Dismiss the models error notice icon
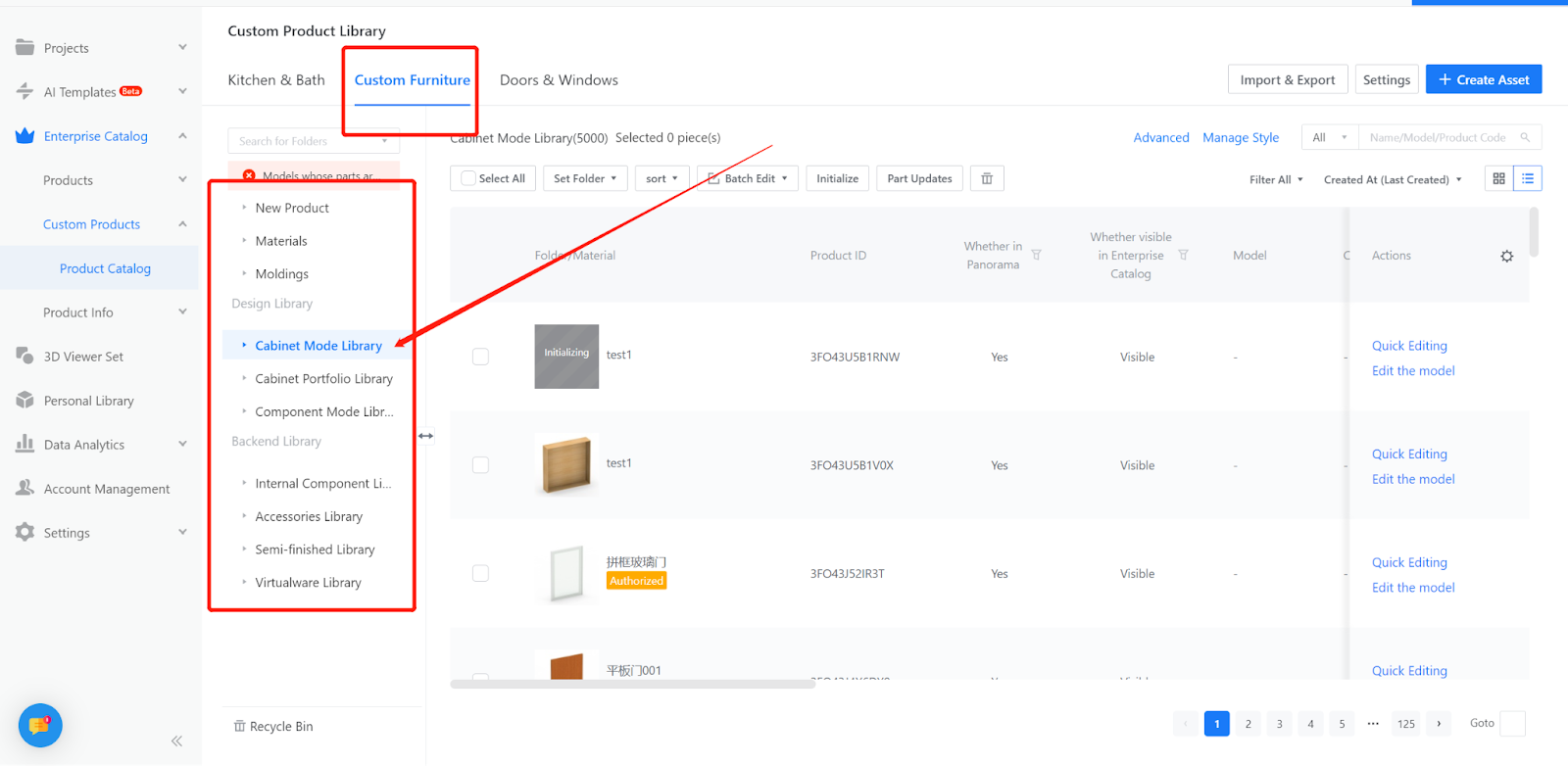This screenshot has height=766, width=1568. 249,175
